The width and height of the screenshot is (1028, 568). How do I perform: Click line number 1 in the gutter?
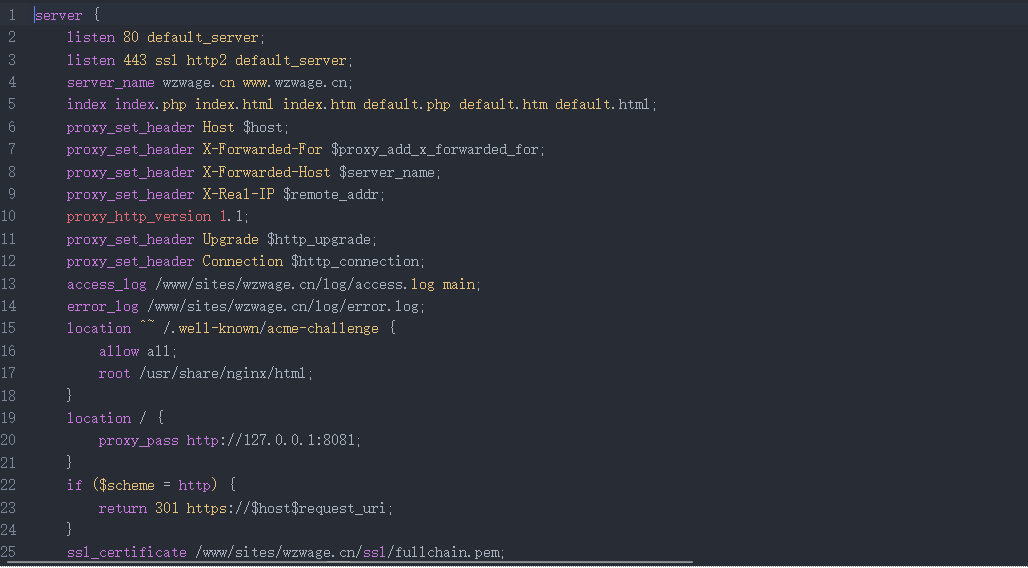[x=12, y=15]
